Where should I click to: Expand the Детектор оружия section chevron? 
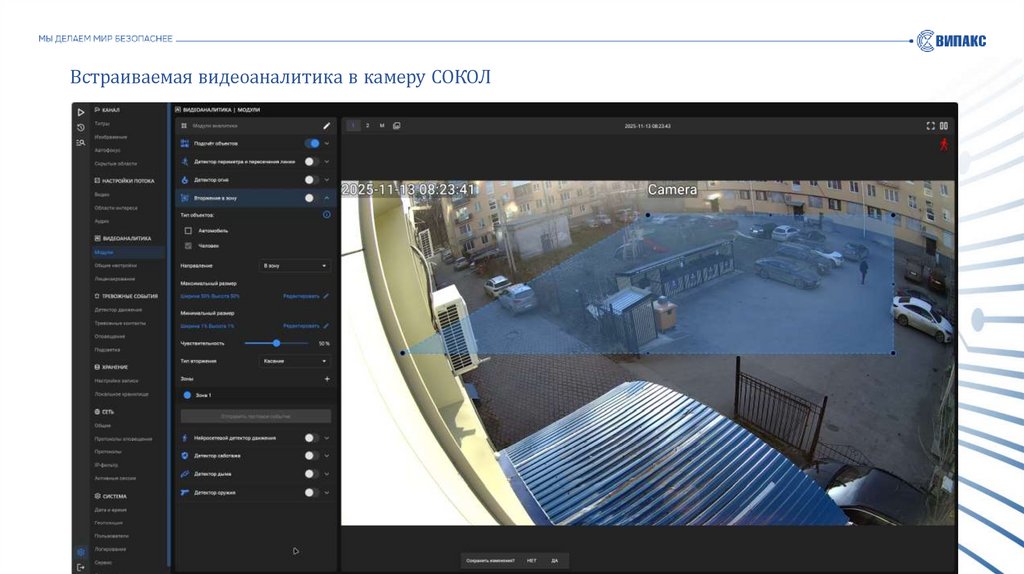coord(327,493)
